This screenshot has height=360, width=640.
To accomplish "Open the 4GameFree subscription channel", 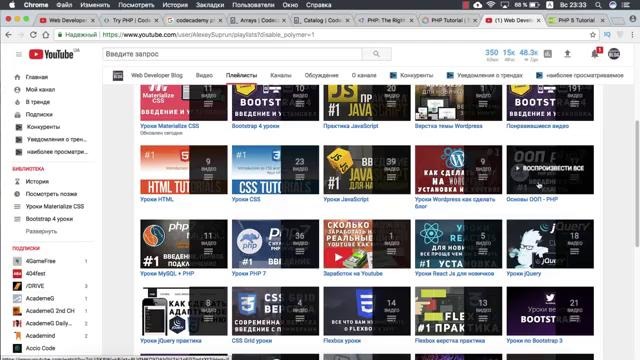I will (40, 261).
